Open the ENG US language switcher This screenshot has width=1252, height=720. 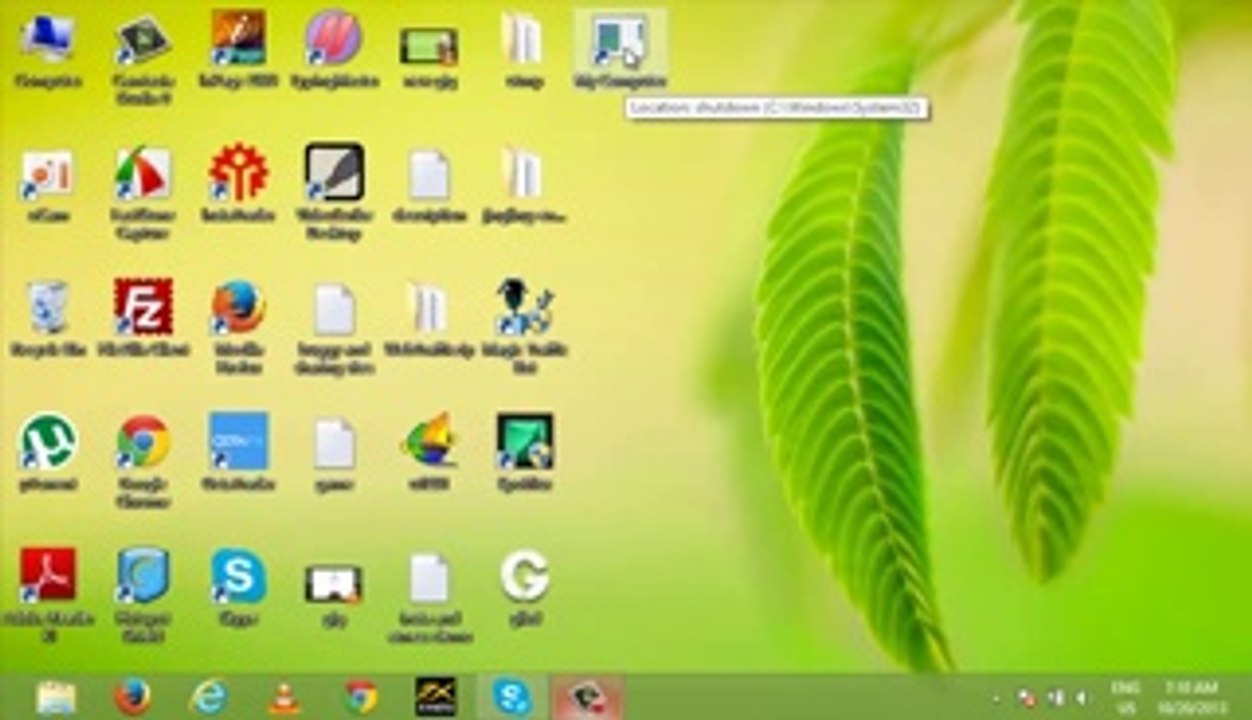point(1124,697)
